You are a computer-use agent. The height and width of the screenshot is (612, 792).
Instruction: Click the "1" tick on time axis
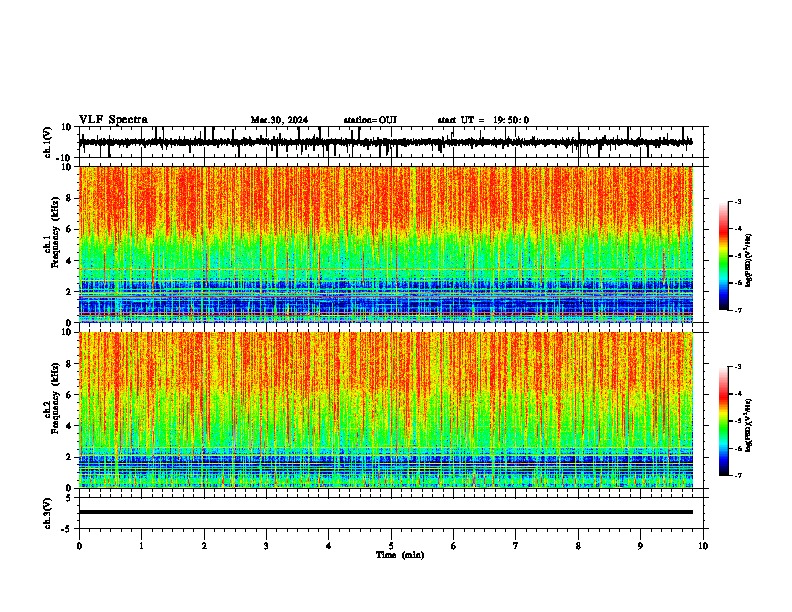click(x=141, y=546)
